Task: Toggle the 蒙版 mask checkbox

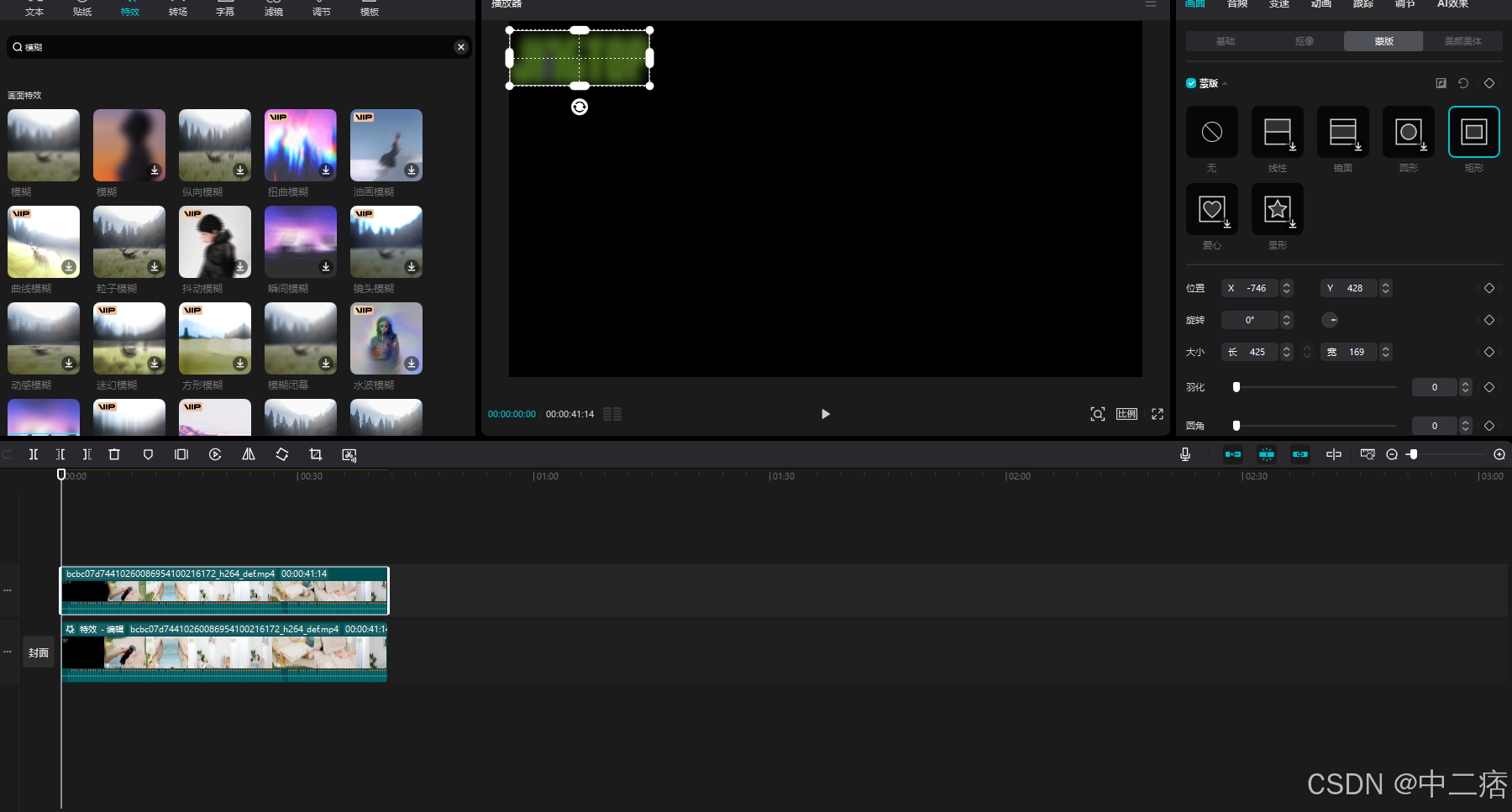Action: point(1191,83)
